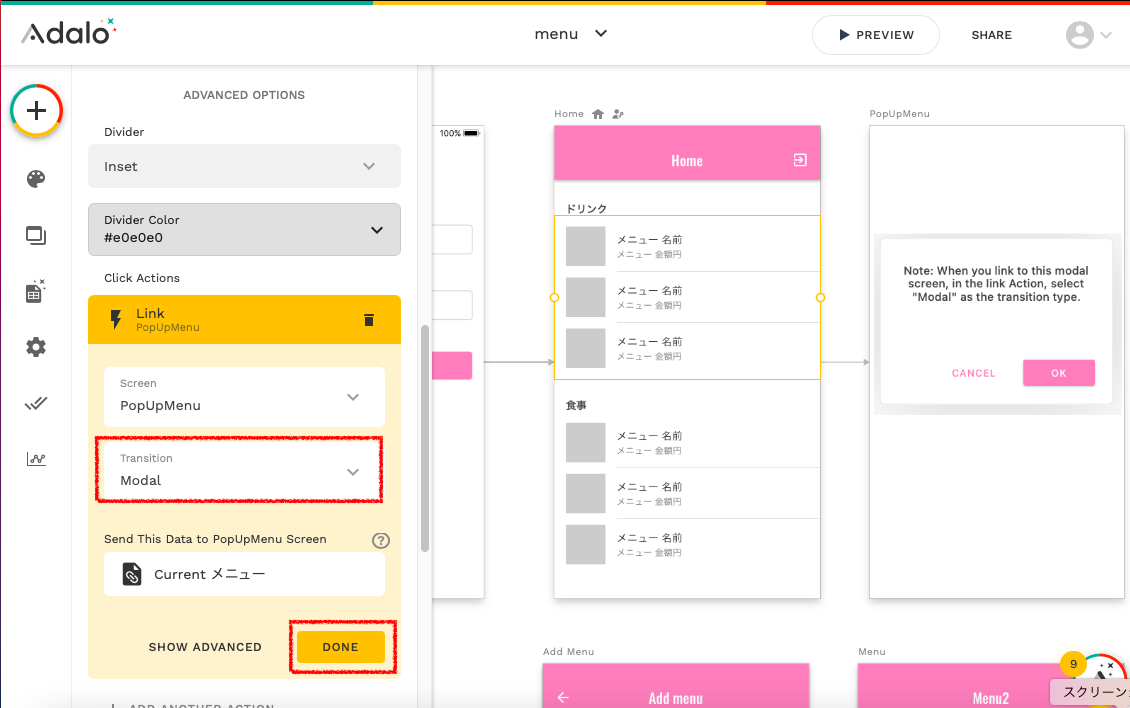This screenshot has height=708, width=1130.
Task: Click the Home title in pink header
Action: 687,161
